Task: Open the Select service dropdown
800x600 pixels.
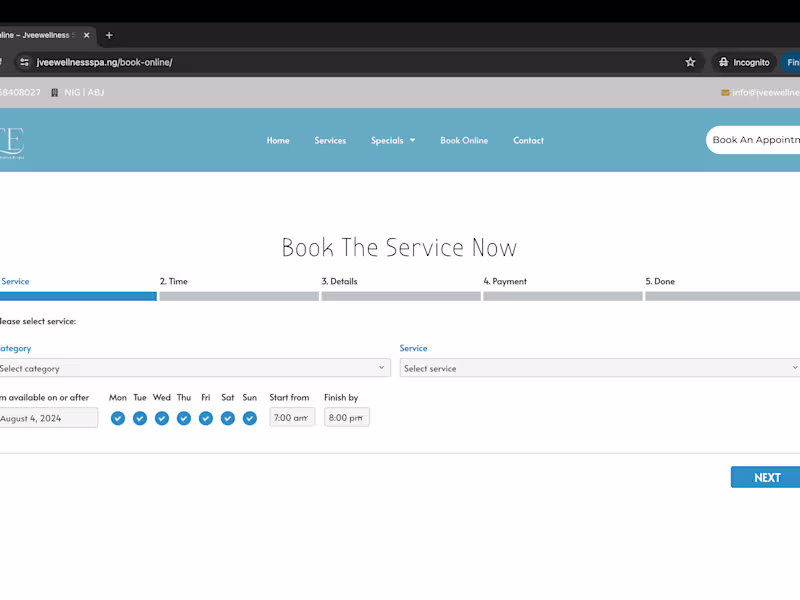Action: point(600,368)
